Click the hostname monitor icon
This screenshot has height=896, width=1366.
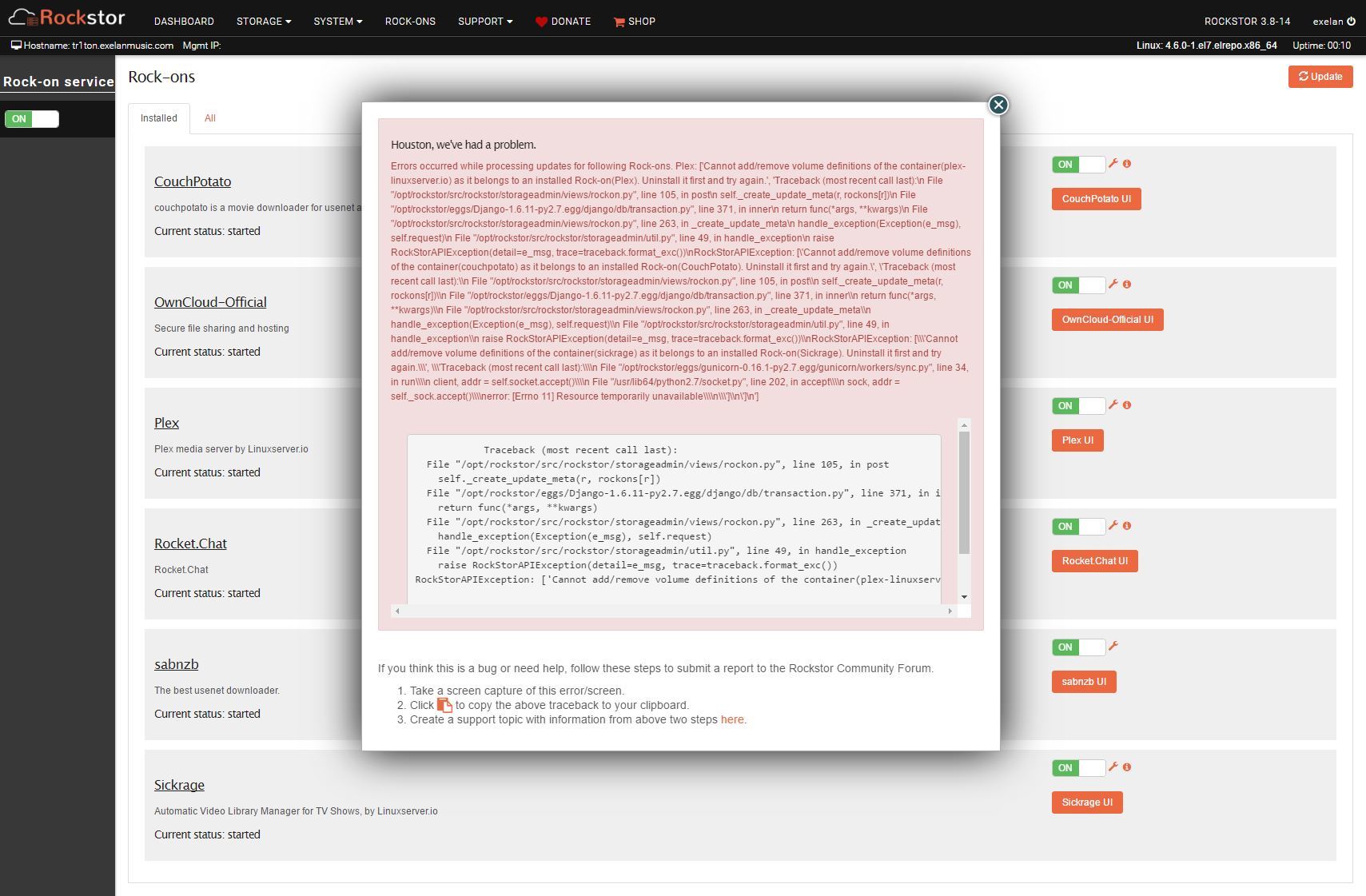point(16,46)
